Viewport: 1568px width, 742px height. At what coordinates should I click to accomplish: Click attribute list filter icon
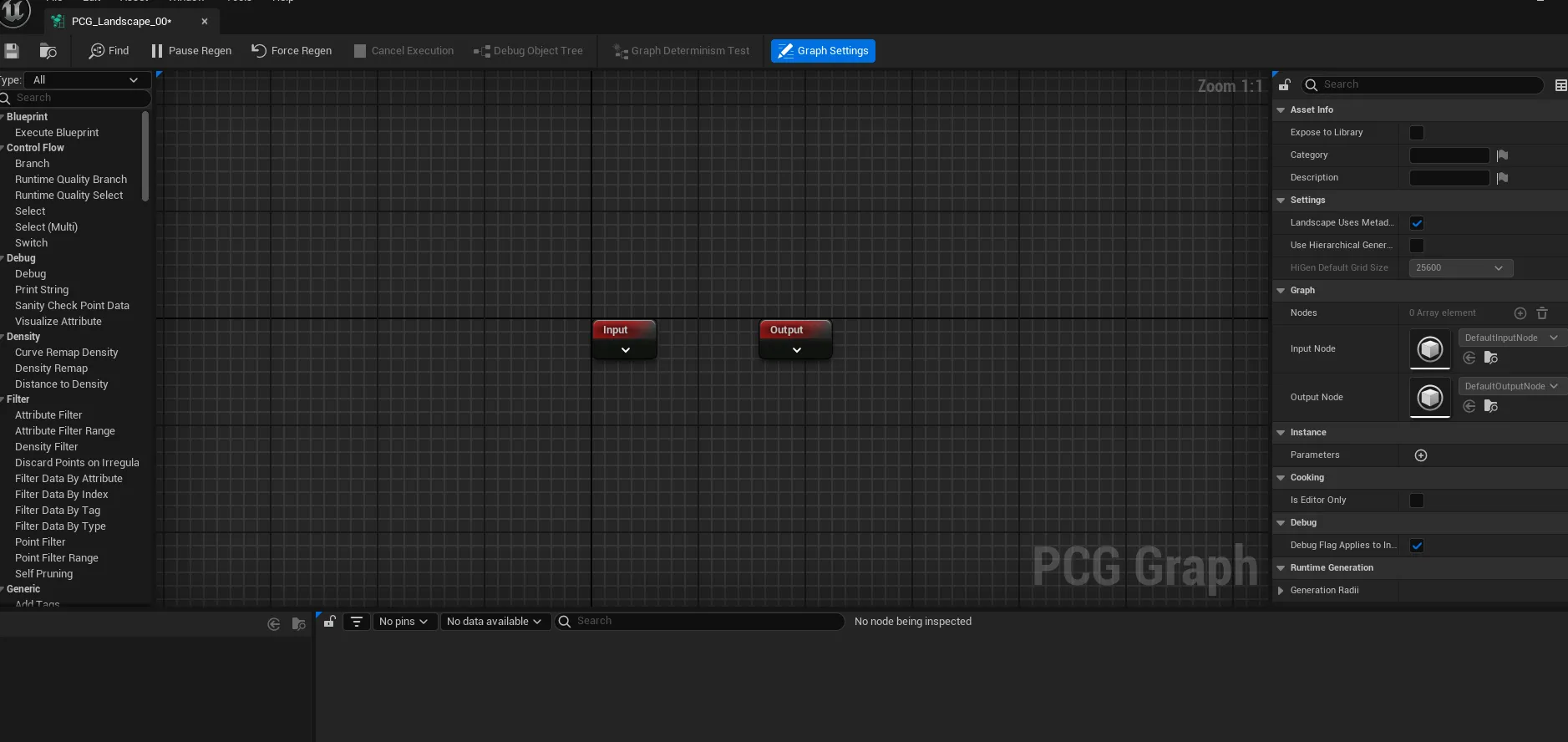(356, 622)
